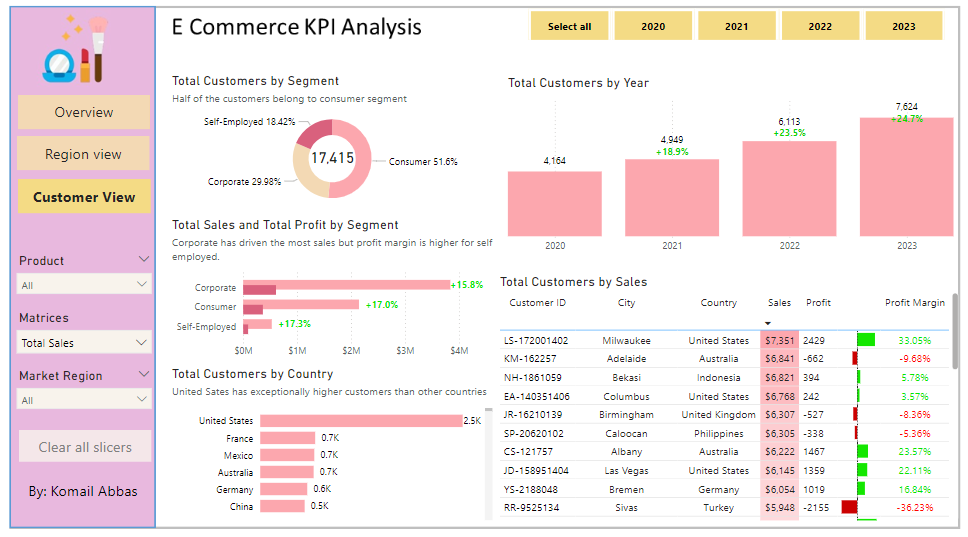The height and width of the screenshot is (537, 968).
Task: Toggle the 2021 year filter
Action: coord(736,26)
